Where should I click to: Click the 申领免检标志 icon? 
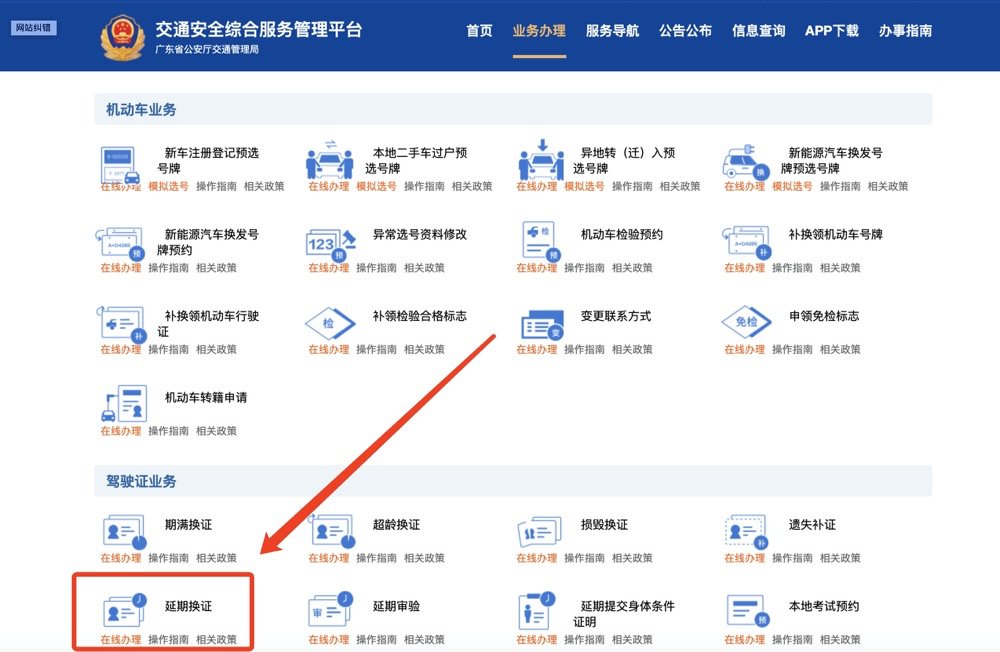[x=746, y=323]
